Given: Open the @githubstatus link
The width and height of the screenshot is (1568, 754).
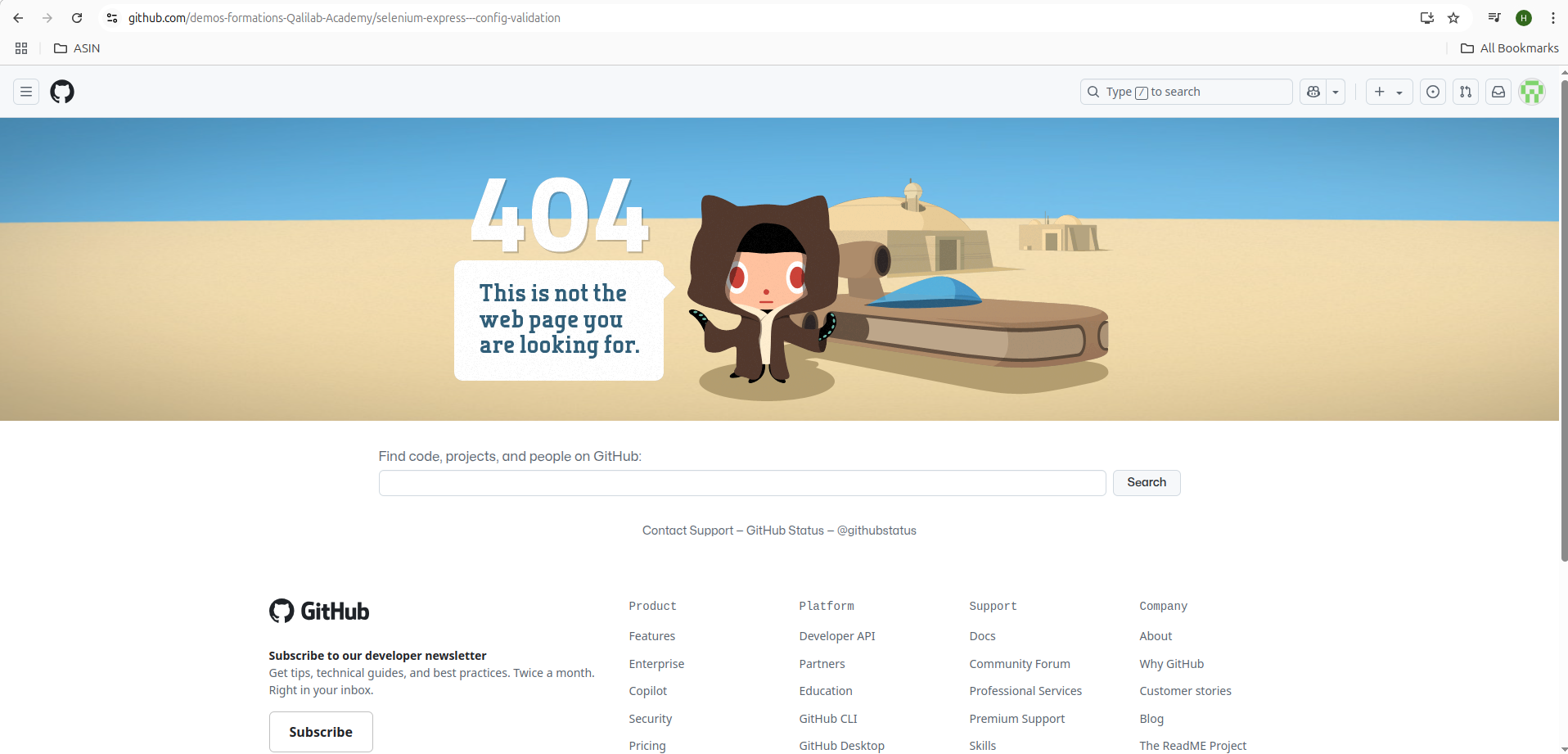Looking at the screenshot, I should pos(876,531).
